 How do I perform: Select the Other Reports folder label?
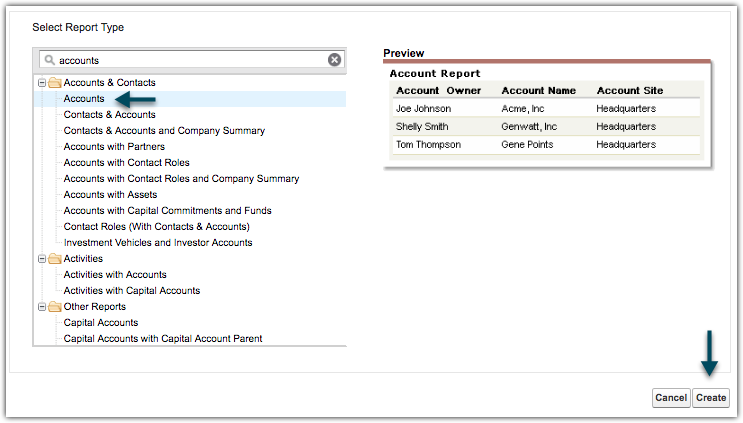[95, 307]
